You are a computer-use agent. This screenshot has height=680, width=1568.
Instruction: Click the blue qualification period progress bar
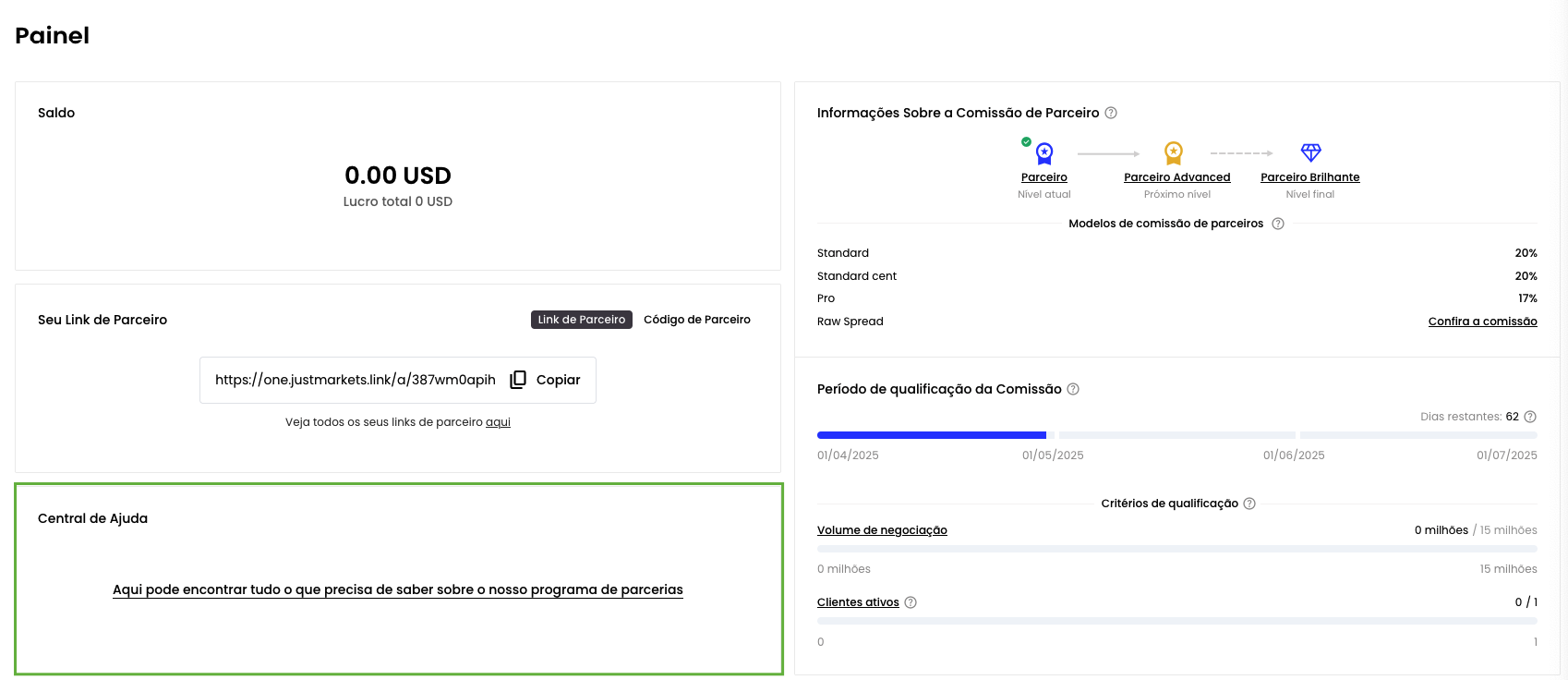(x=931, y=435)
